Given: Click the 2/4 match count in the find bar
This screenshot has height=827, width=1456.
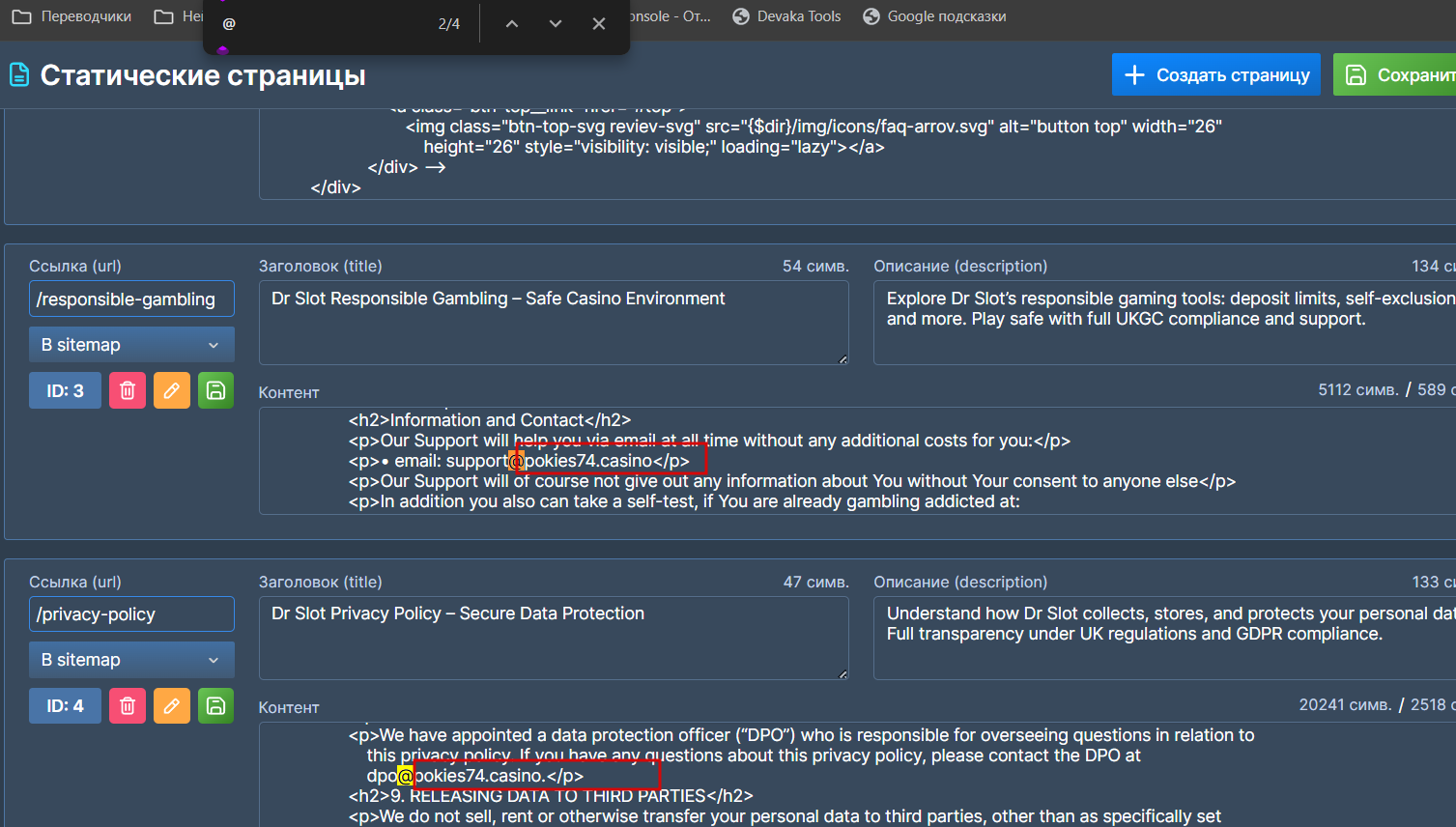Looking at the screenshot, I should click(x=449, y=23).
